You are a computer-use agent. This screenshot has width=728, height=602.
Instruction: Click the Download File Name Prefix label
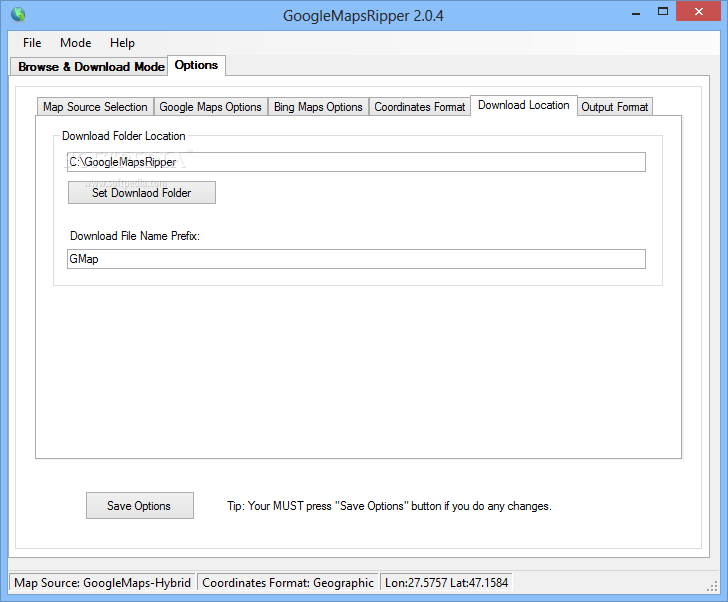point(135,236)
